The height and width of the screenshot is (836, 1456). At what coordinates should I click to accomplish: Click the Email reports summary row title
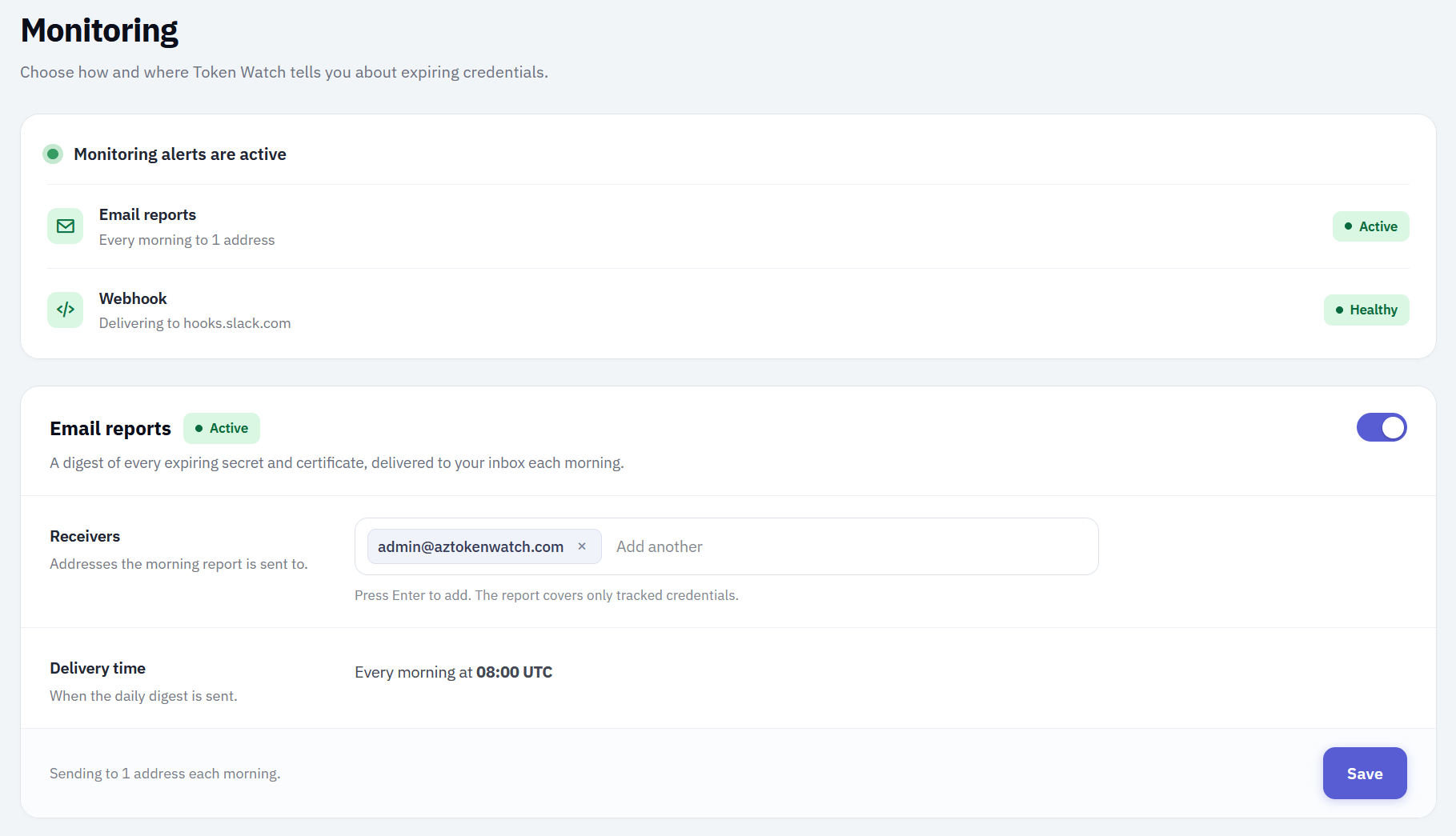point(147,214)
